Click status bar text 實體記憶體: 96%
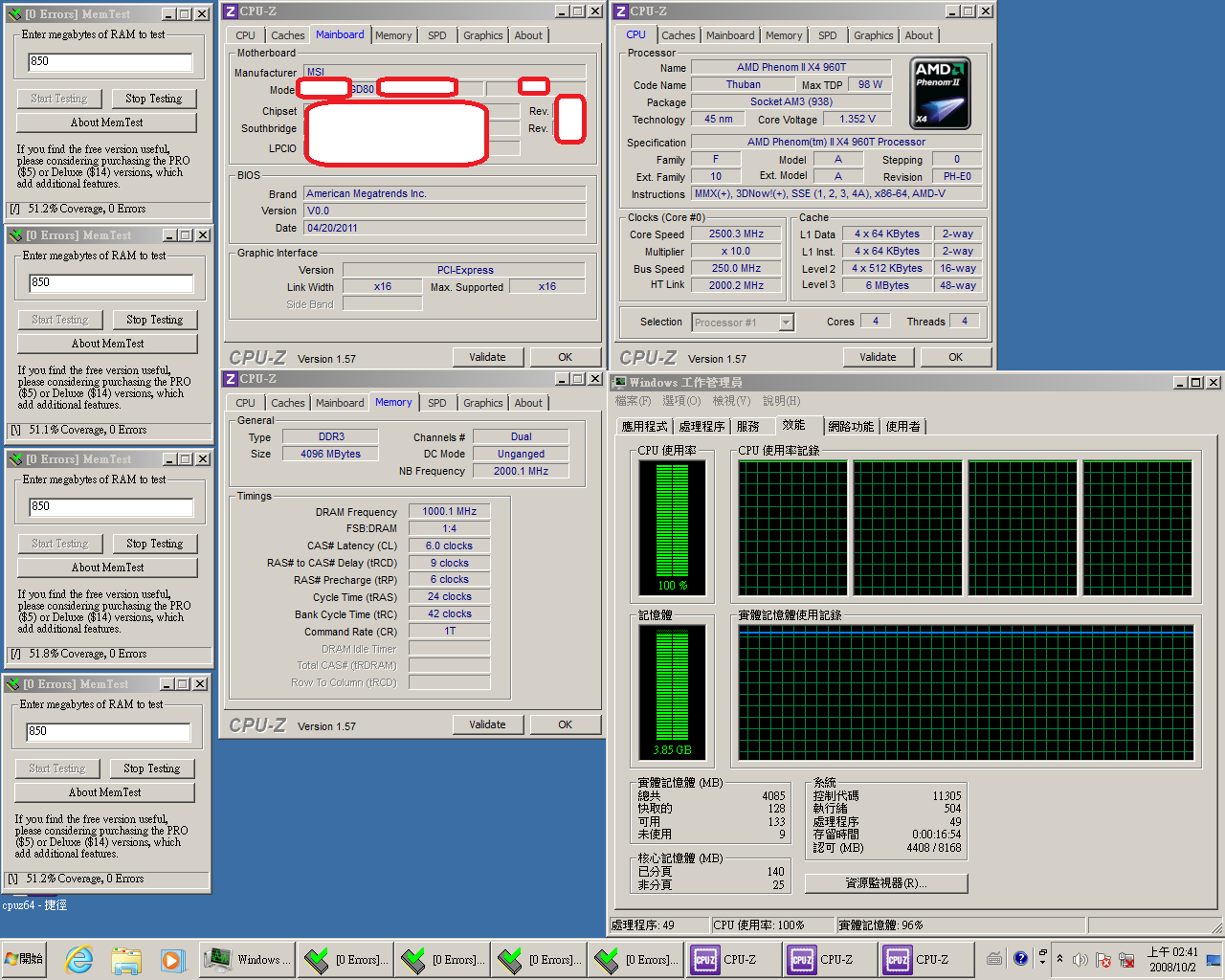Image resolution: width=1225 pixels, height=980 pixels. pos(881,925)
